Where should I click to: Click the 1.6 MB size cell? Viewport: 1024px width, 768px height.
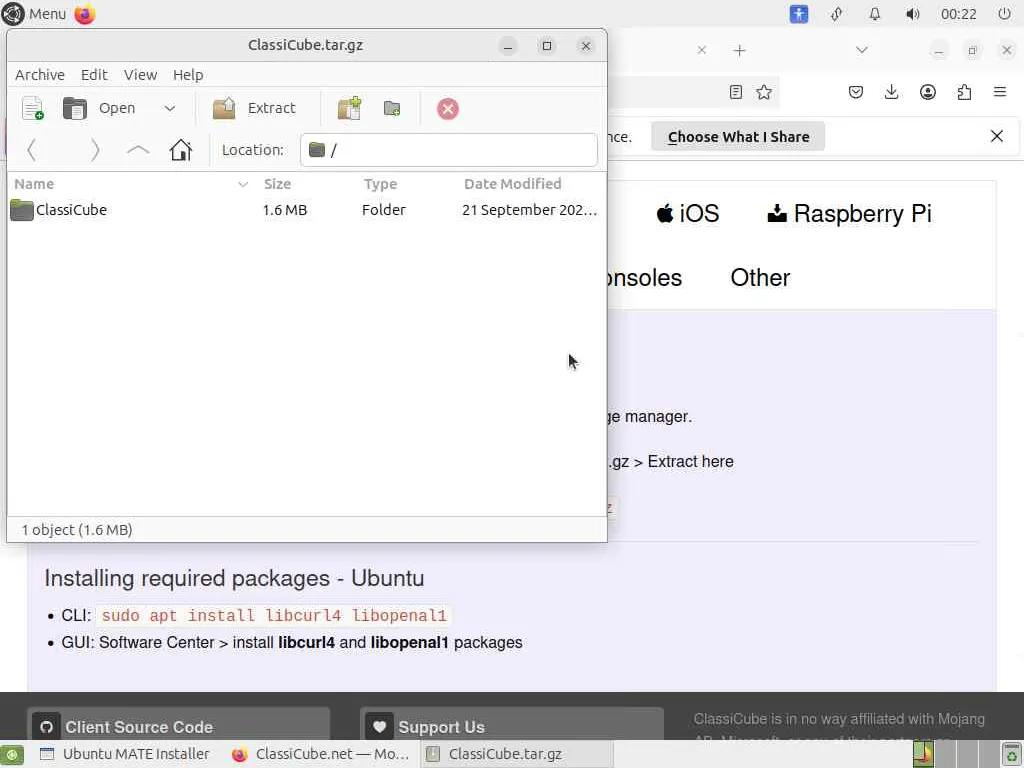[x=285, y=210]
